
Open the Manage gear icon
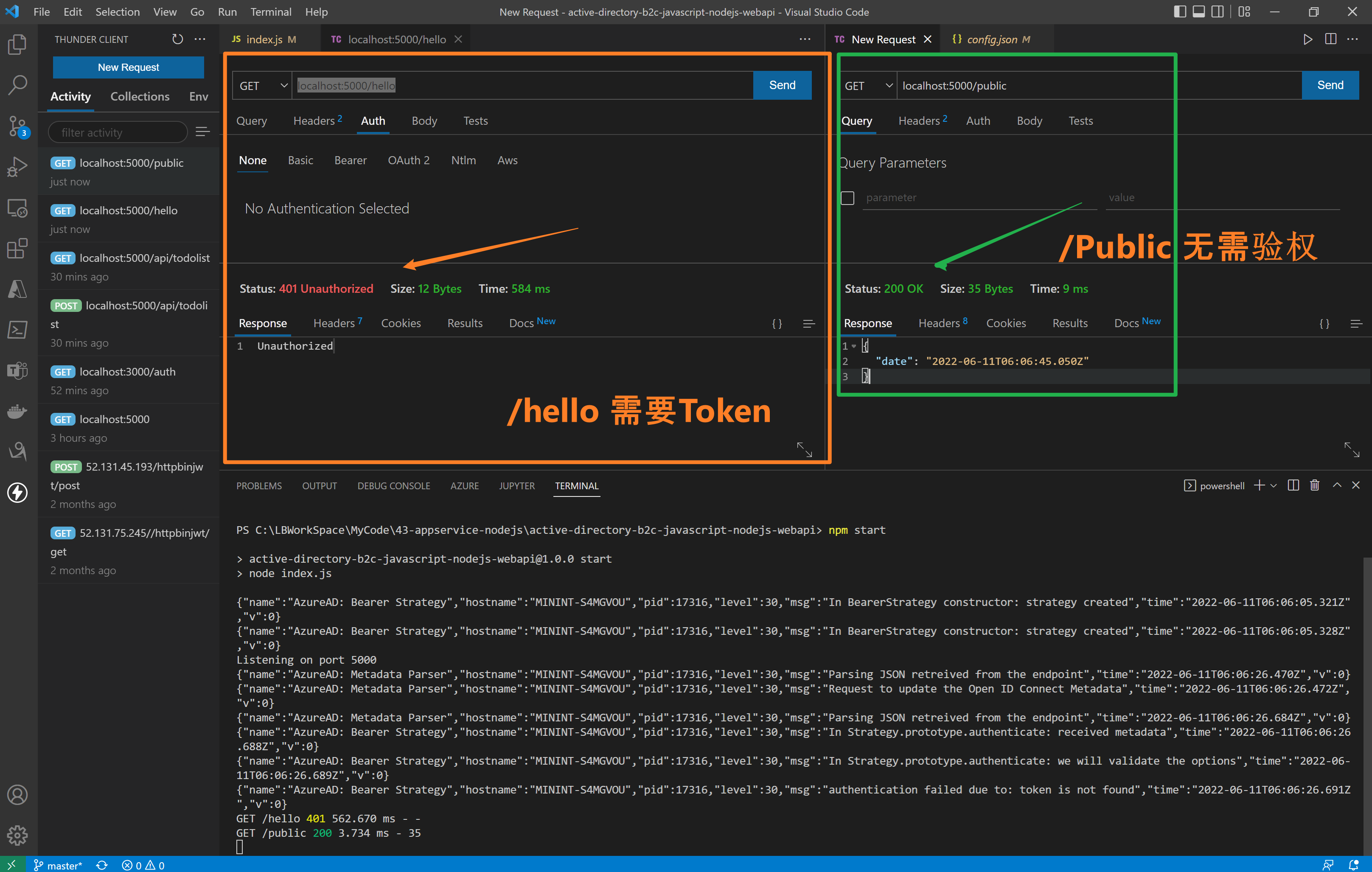pos(17,835)
